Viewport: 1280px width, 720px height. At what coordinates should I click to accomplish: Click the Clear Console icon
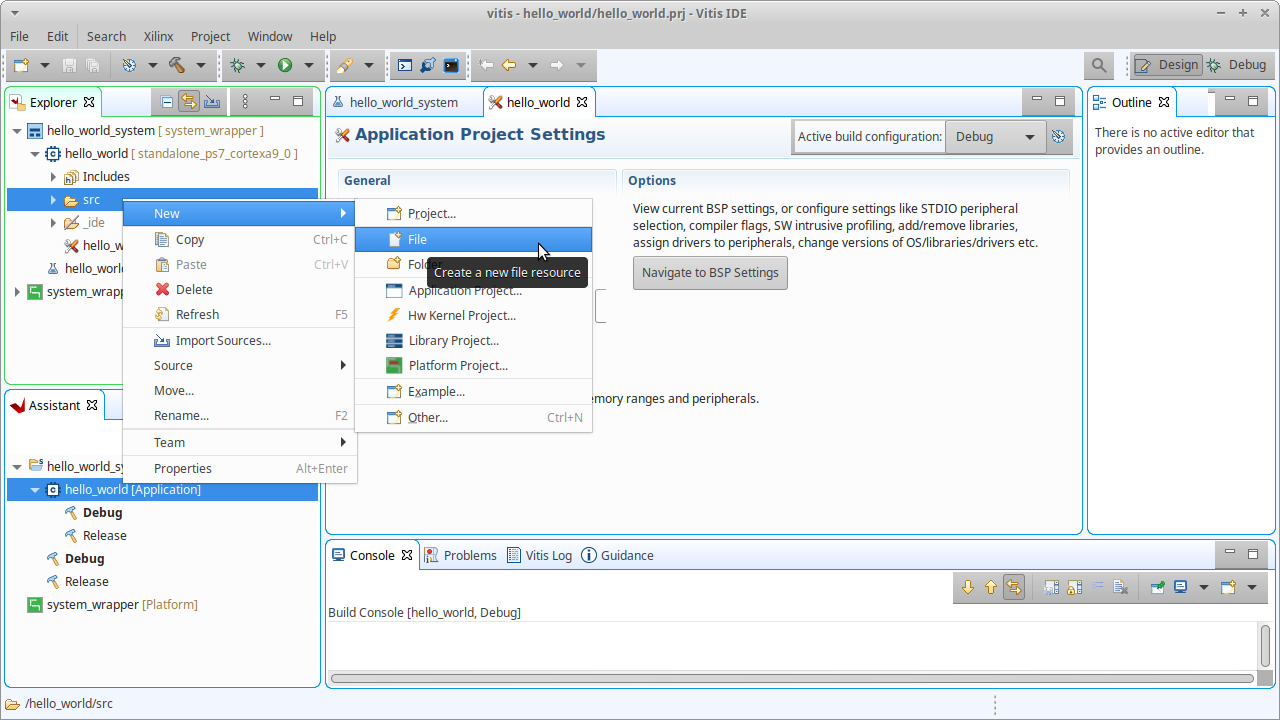coord(1121,587)
